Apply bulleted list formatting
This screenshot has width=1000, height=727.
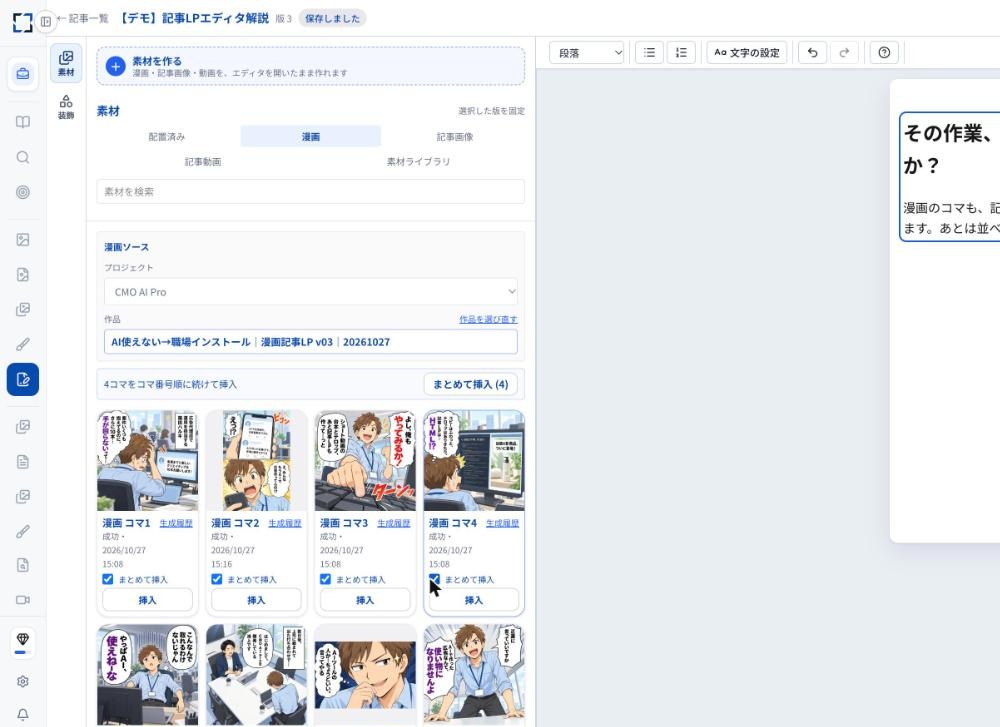pyautogui.click(x=649, y=52)
